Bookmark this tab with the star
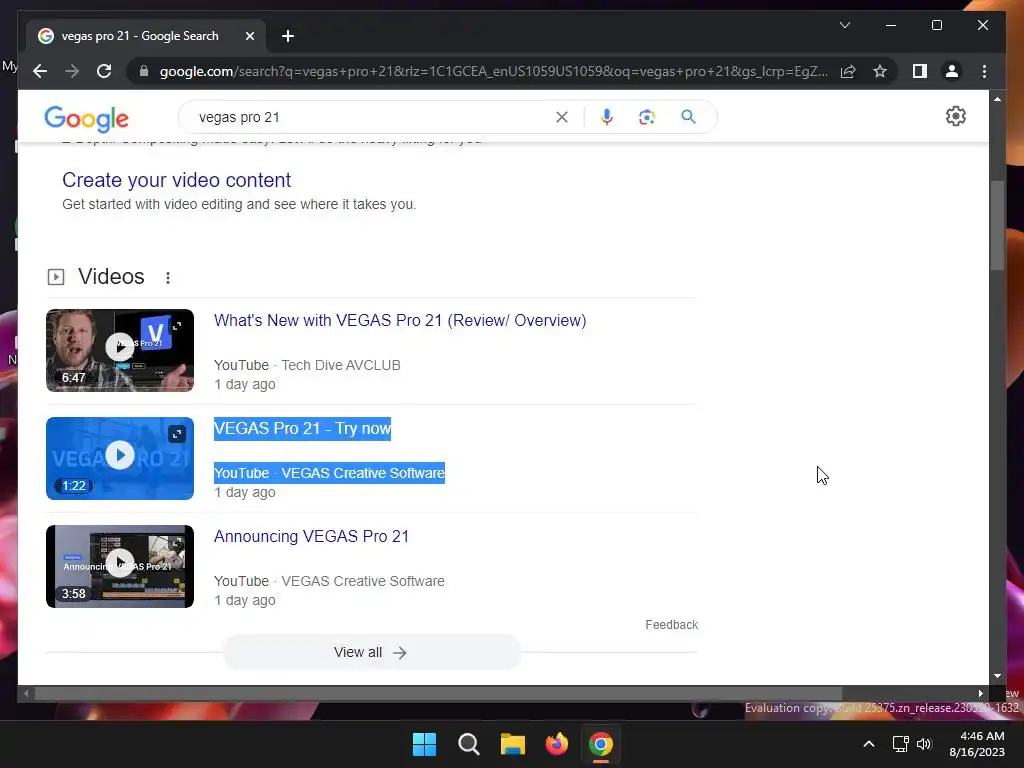Screen dimensions: 1024x768 tap(880, 71)
